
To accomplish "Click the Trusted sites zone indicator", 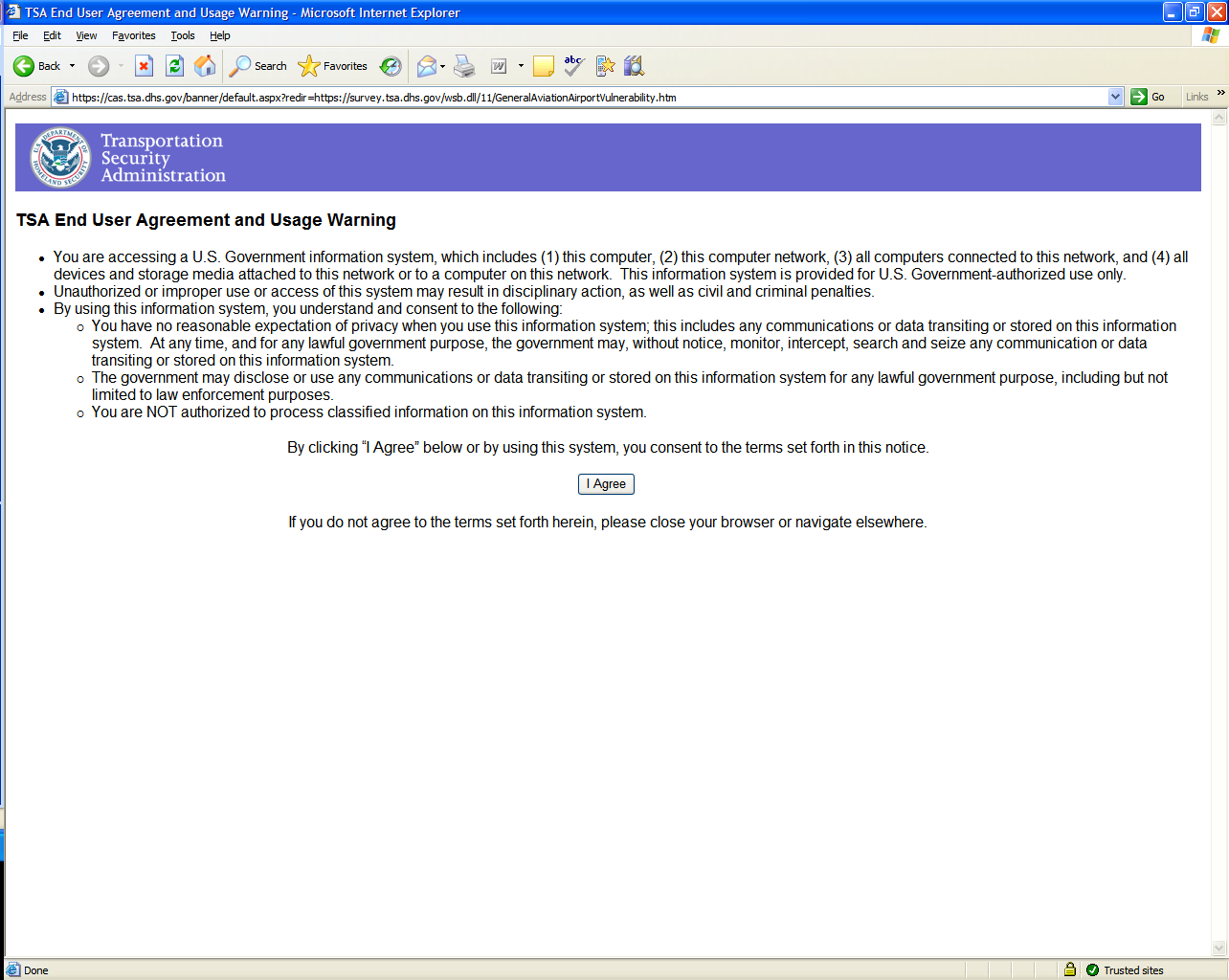I will pyautogui.click(x=1124, y=969).
